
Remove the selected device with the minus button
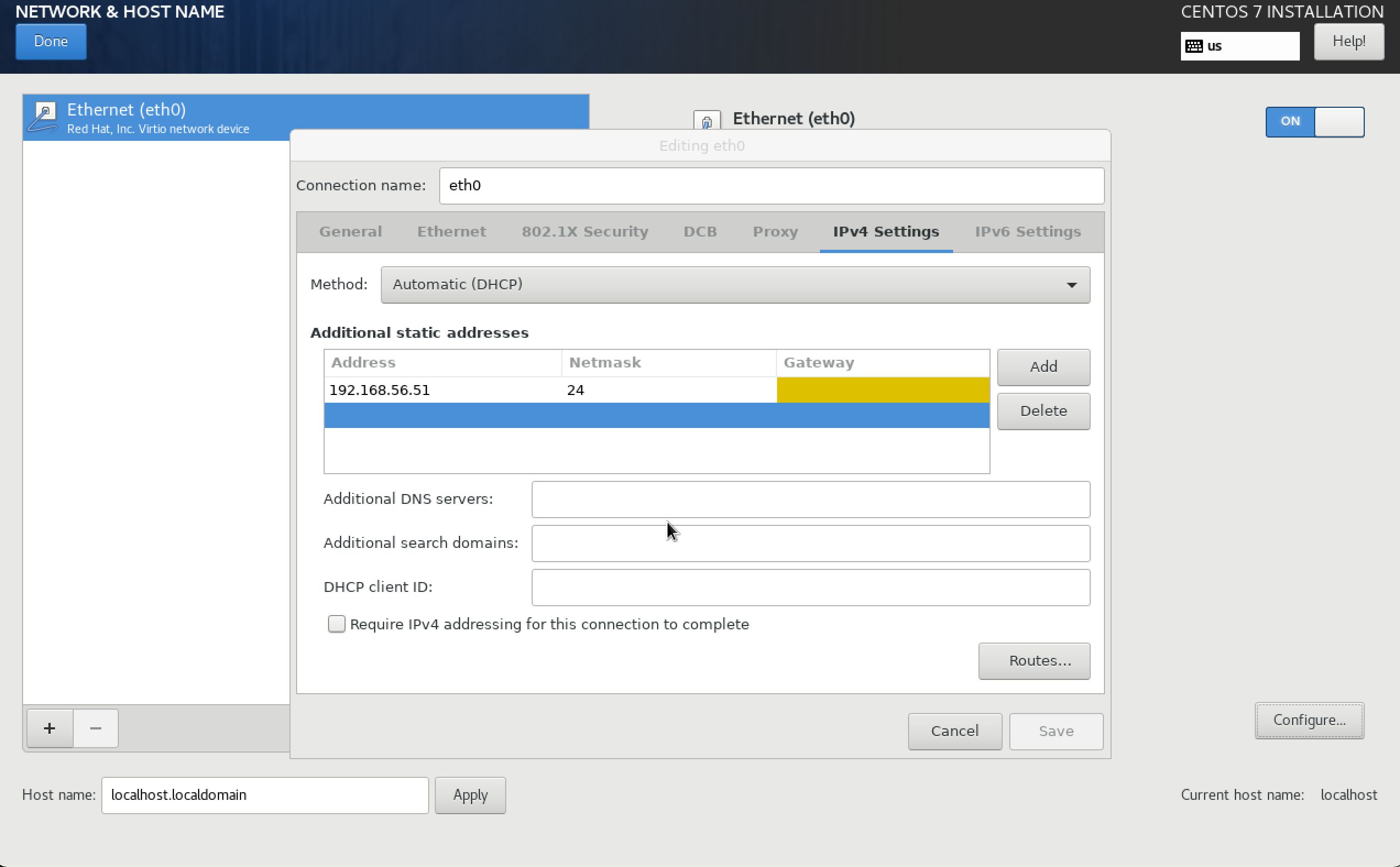coord(96,728)
